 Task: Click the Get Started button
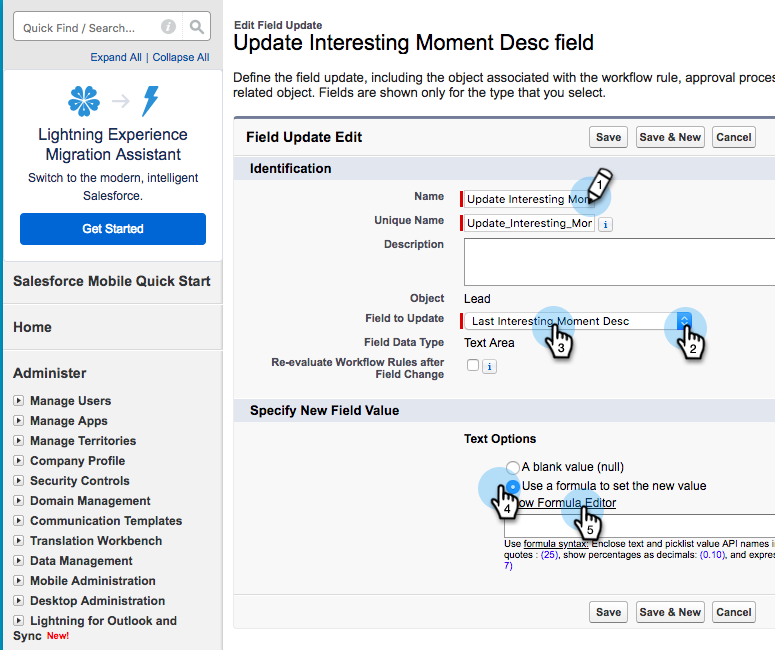[113, 229]
